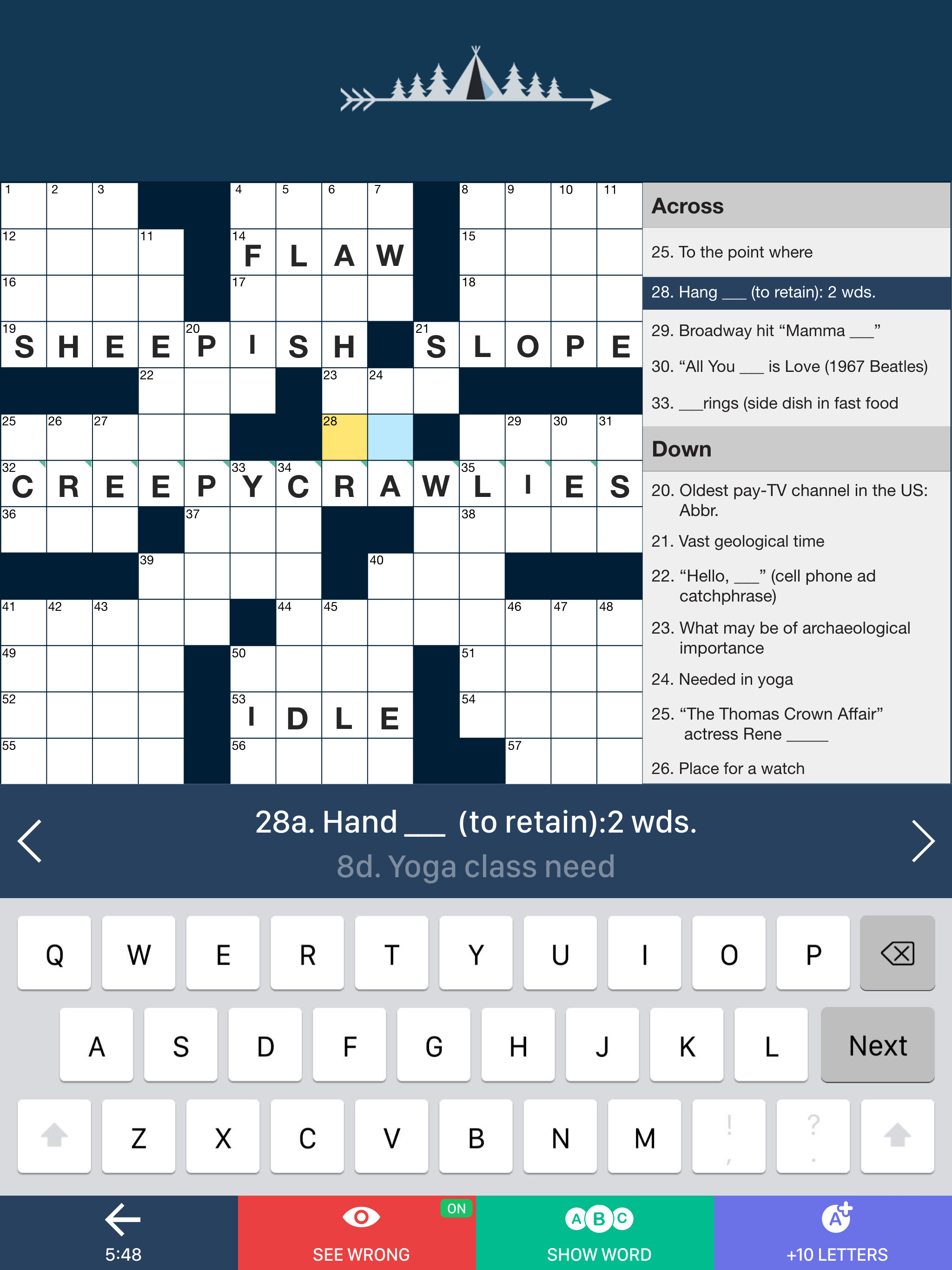Tap the eye/SEE WRONG icon
The width and height of the screenshot is (952, 1270).
tap(357, 1231)
